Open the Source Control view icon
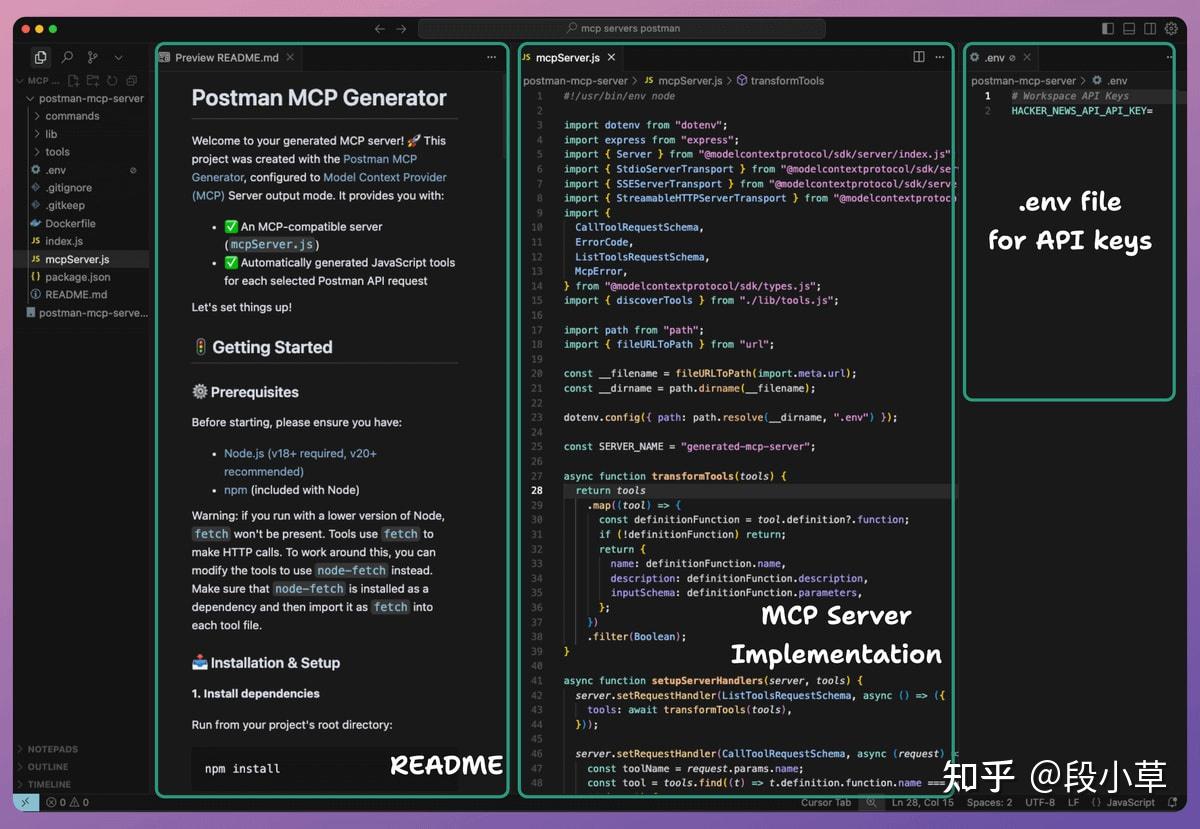Image resolution: width=1200 pixels, height=829 pixels. pyautogui.click(x=93, y=58)
